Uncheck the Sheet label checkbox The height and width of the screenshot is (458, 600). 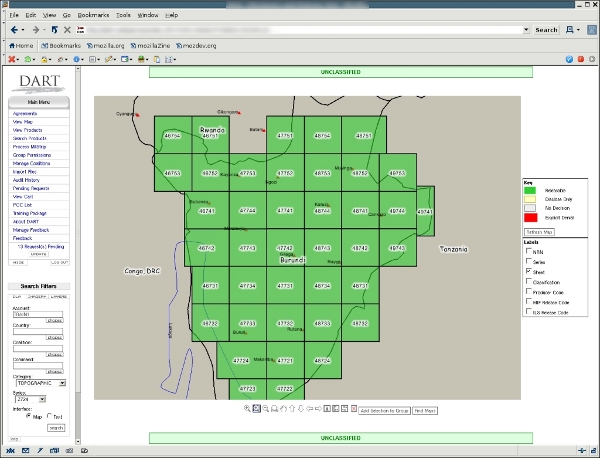(x=529, y=271)
